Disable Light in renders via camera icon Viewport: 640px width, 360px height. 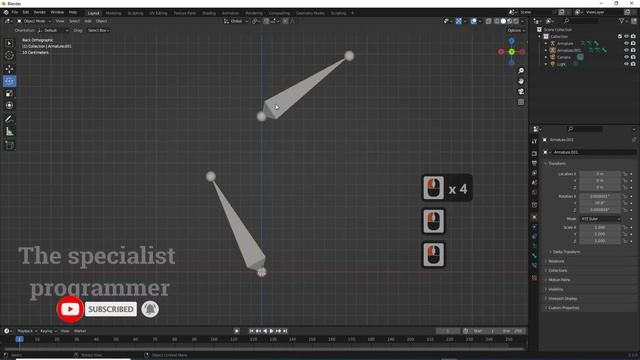(633, 64)
